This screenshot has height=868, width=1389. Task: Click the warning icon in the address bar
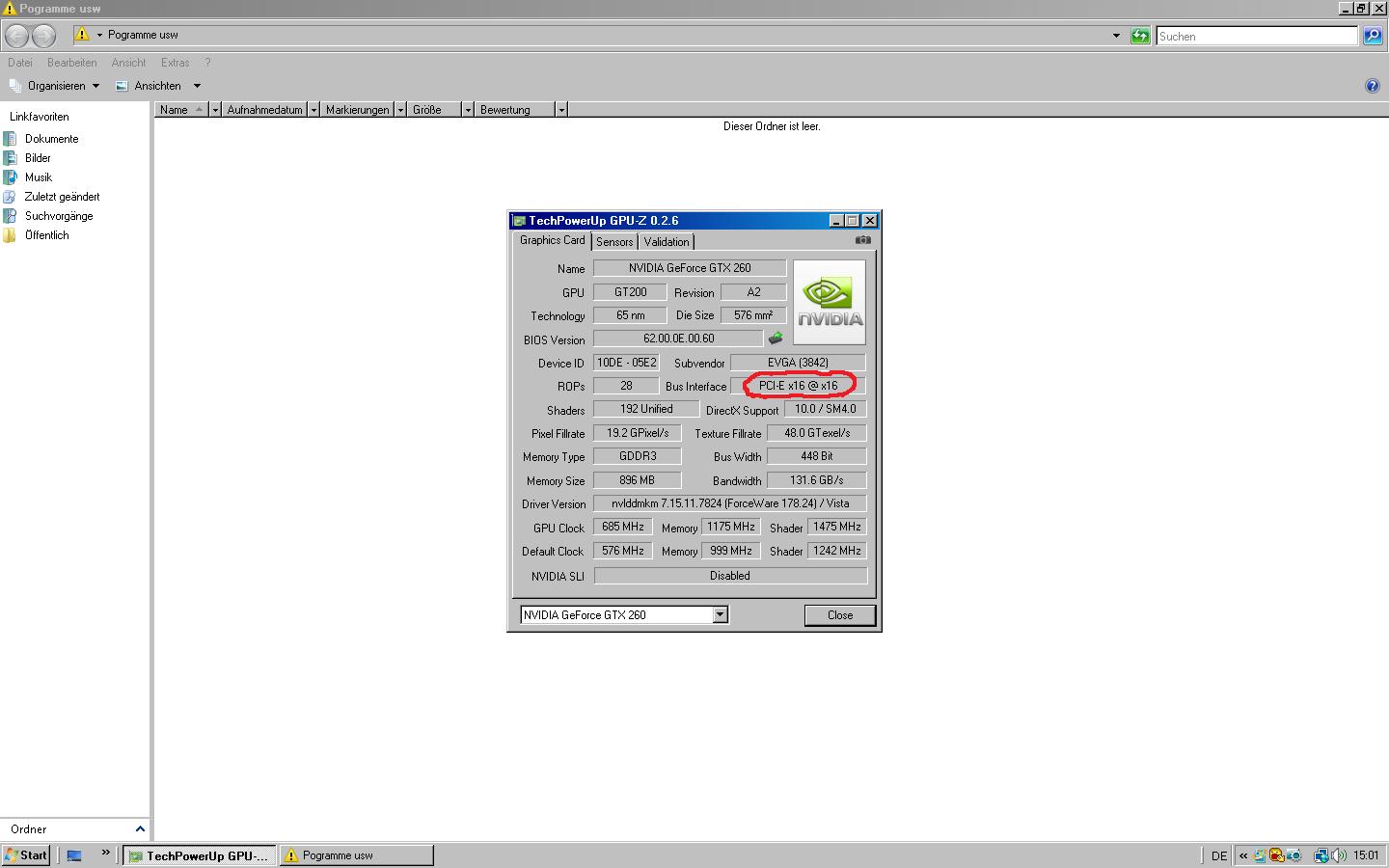(x=82, y=34)
